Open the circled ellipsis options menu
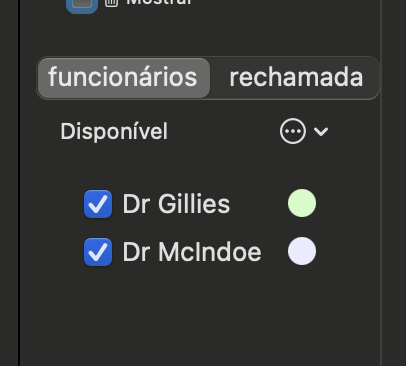Viewport: 406px width, 366px height. coord(293,131)
